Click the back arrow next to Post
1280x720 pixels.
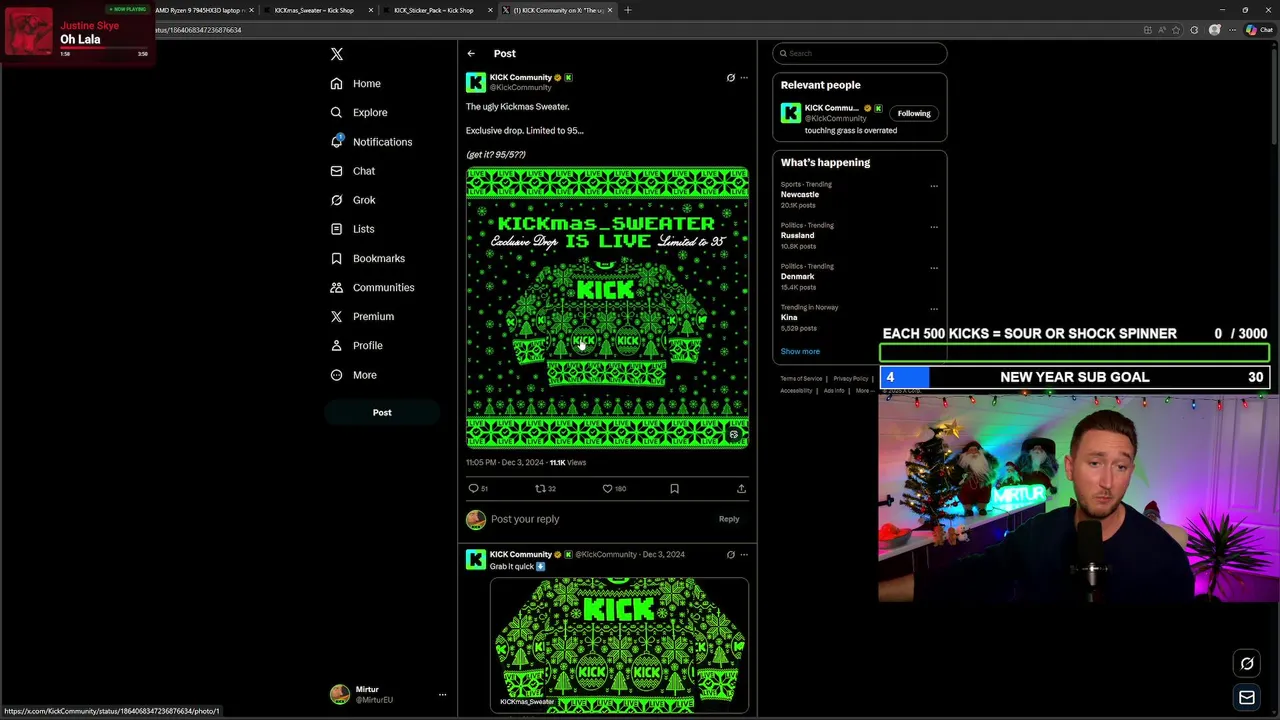click(471, 54)
